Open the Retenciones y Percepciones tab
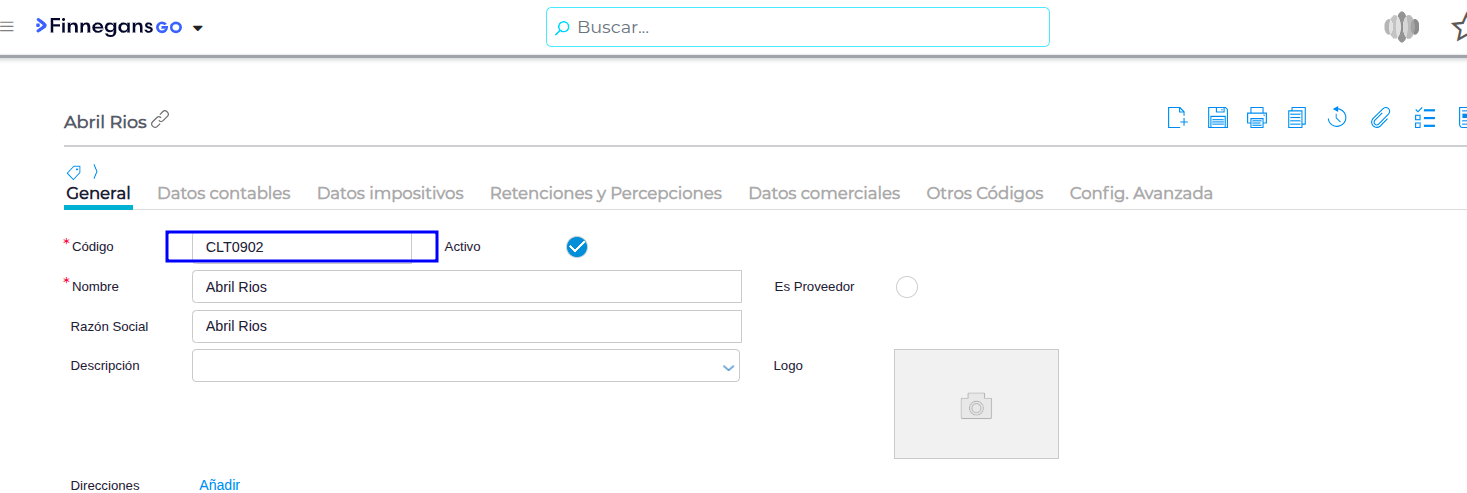Screen dimensions: 1467x493 click(605, 193)
